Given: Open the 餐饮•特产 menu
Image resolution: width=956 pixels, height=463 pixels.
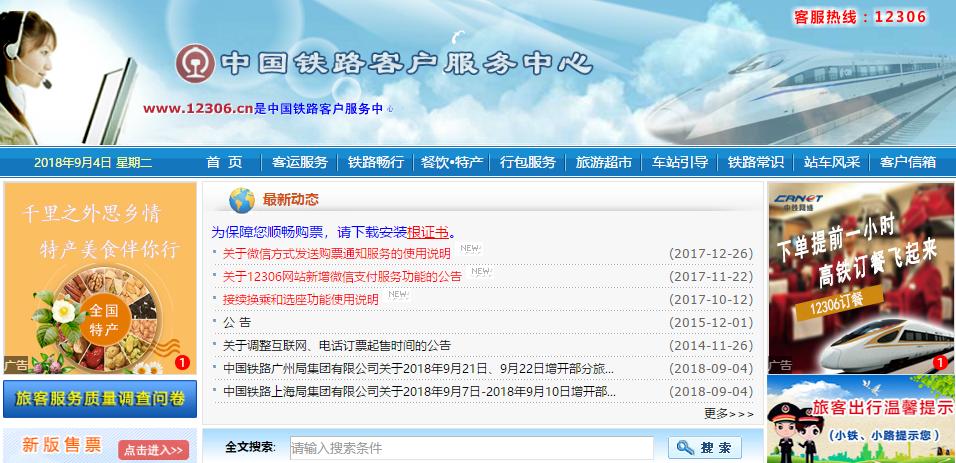Looking at the screenshot, I should click(452, 162).
